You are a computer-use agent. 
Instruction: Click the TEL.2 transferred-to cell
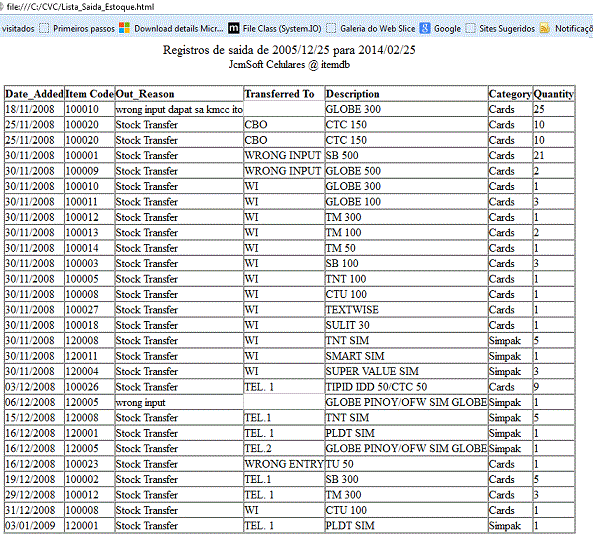point(284,449)
